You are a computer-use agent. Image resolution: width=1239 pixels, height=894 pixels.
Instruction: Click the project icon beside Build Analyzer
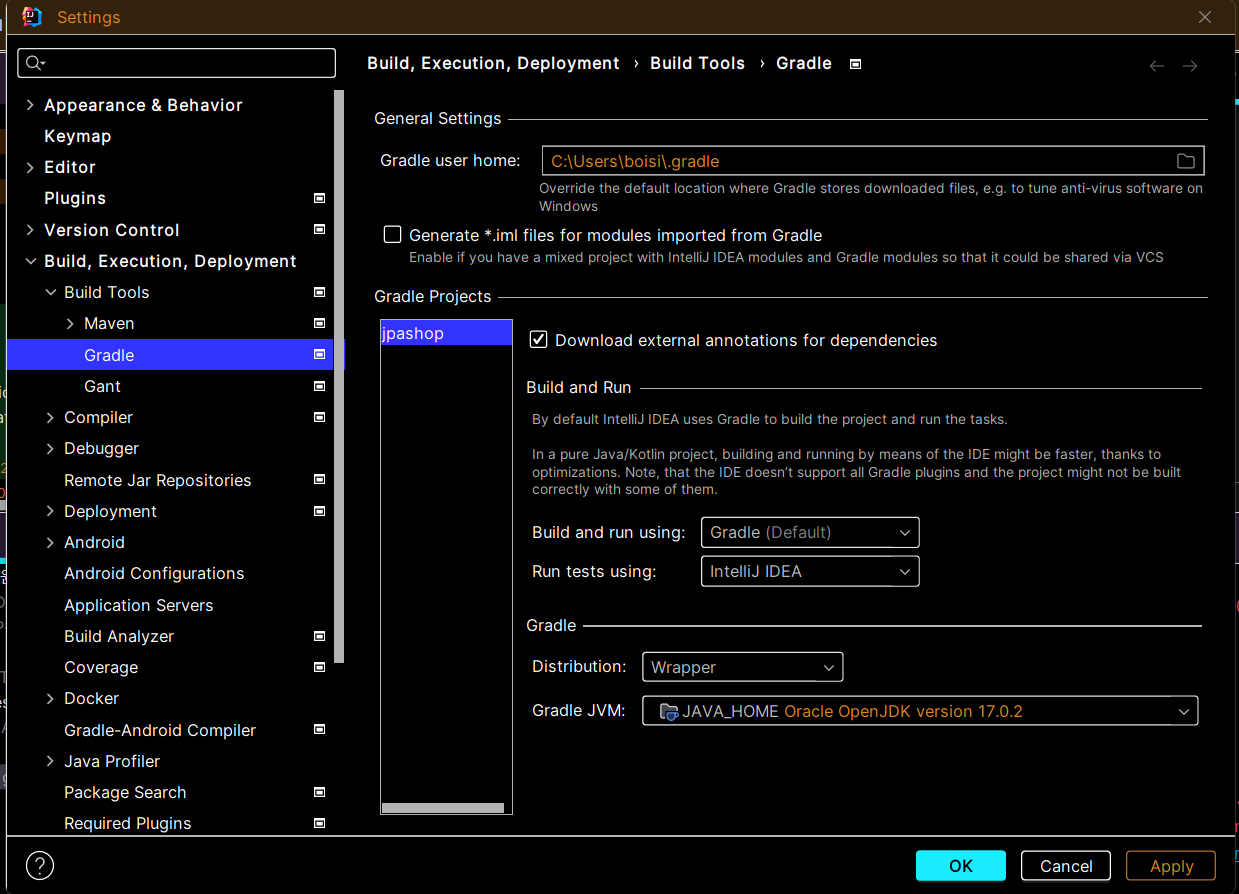click(320, 636)
